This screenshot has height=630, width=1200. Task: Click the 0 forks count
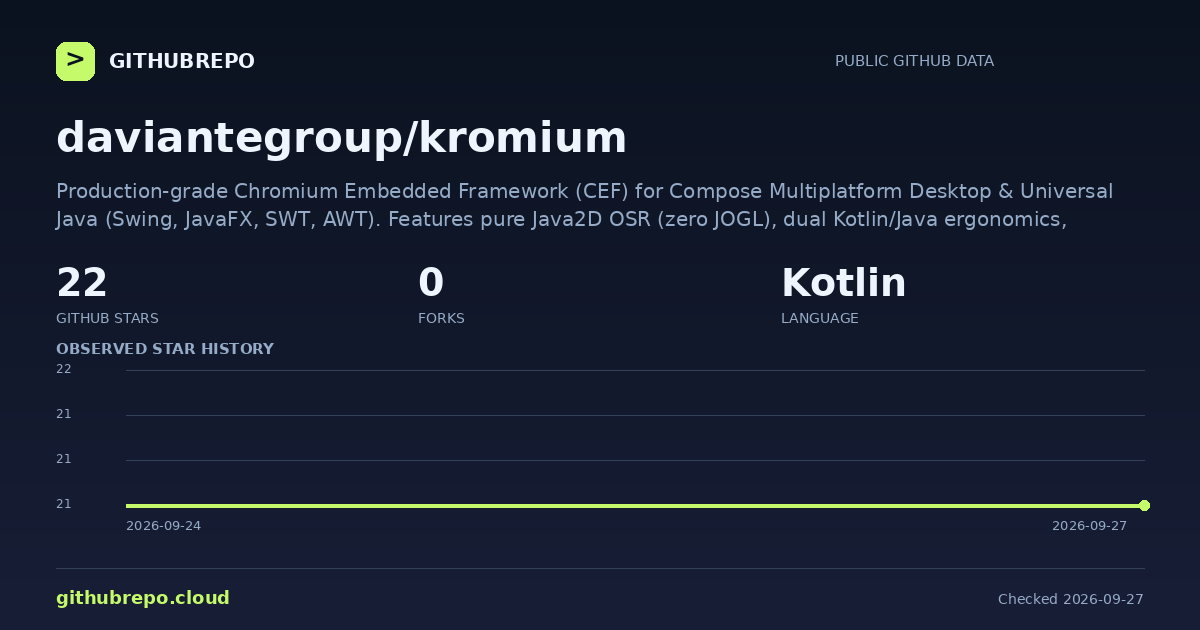[431, 283]
